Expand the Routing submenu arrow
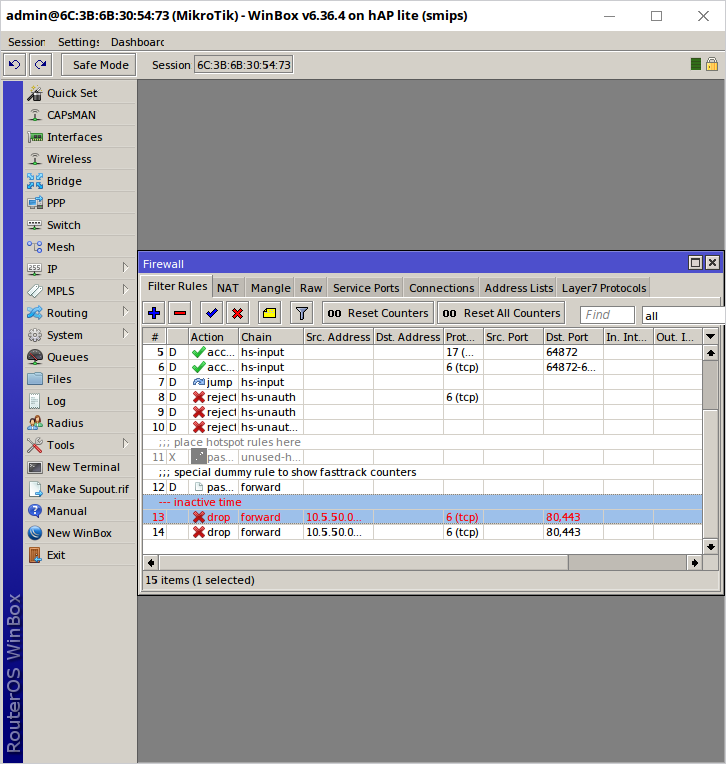This screenshot has width=726, height=764. click(x=125, y=312)
